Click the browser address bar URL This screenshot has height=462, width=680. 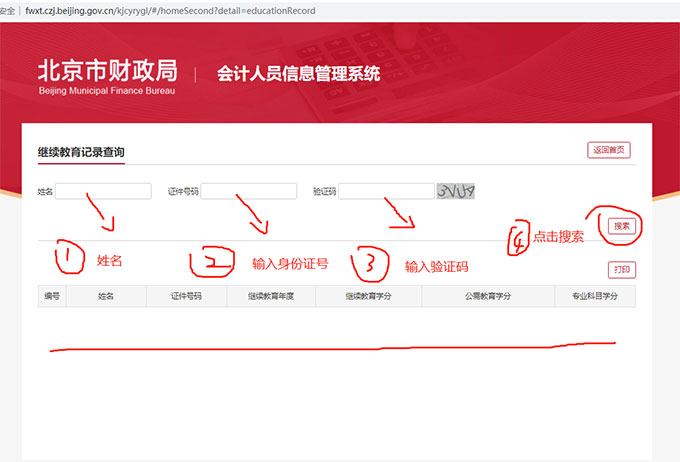pyautogui.click(x=170, y=10)
